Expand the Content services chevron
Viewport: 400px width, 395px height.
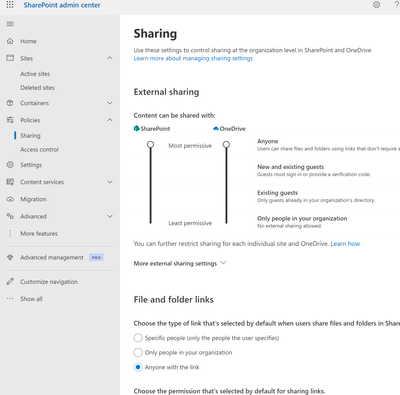(x=110, y=182)
